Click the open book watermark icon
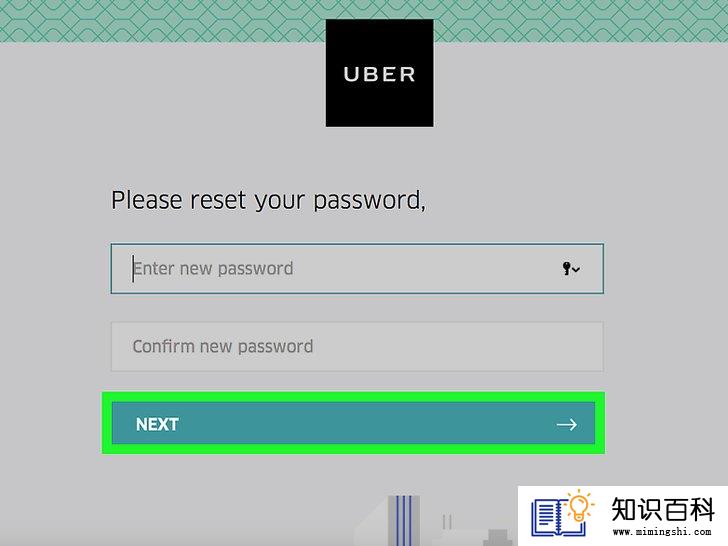The height and width of the screenshot is (546, 728). click(x=557, y=517)
